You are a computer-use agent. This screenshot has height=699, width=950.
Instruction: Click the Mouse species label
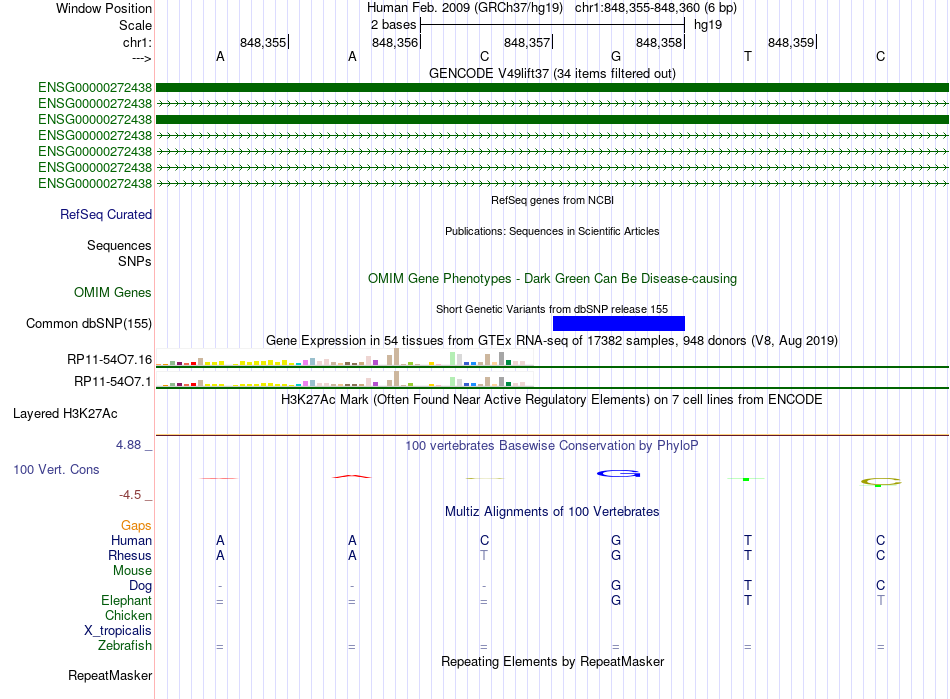click(x=132, y=571)
